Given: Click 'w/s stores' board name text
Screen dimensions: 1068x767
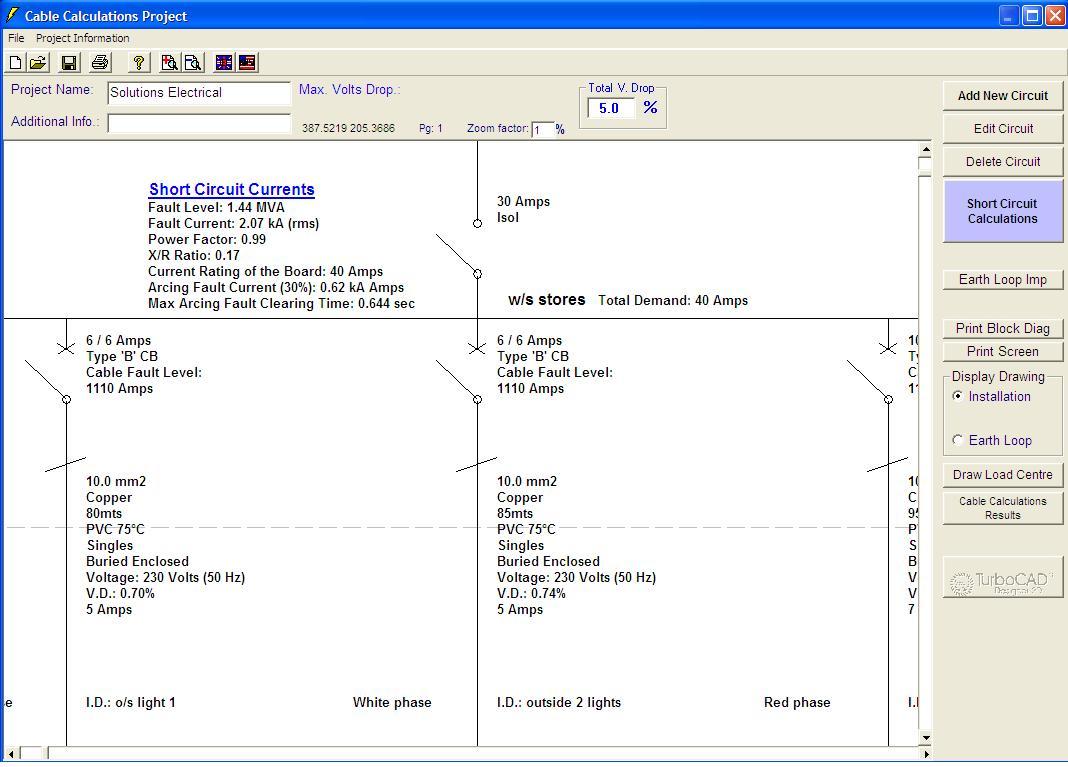Looking at the screenshot, I should pyautogui.click(x=546, y=300).
